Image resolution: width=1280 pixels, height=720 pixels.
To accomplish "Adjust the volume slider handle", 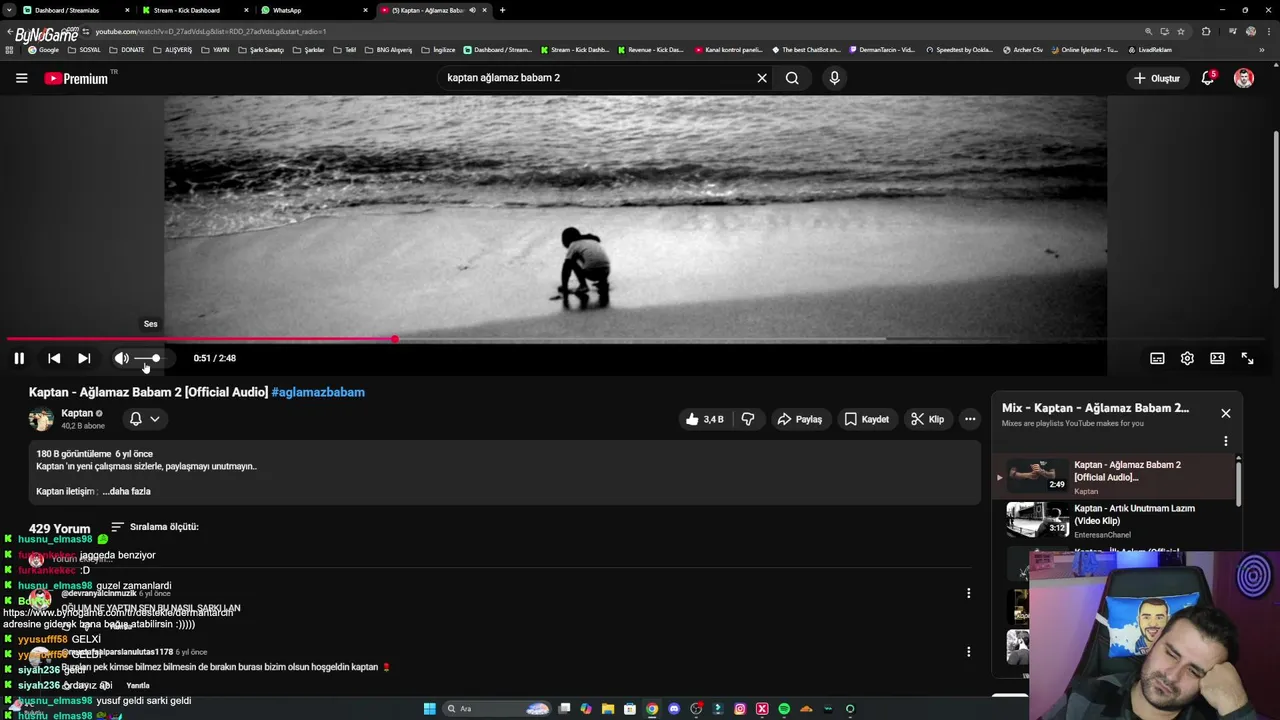I will pyautogui.click(x=156, y=358).
